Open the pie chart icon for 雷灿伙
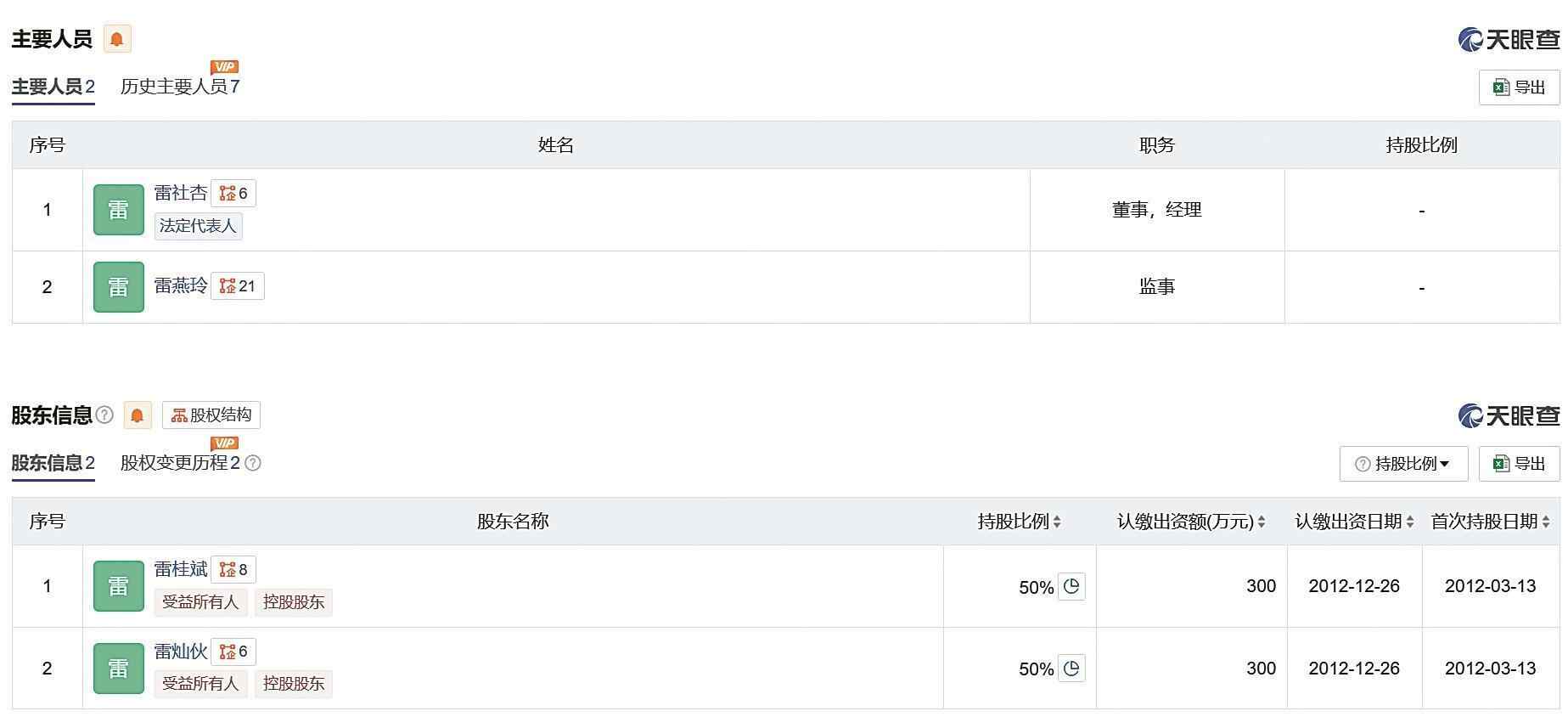 tap(1071, 669)
